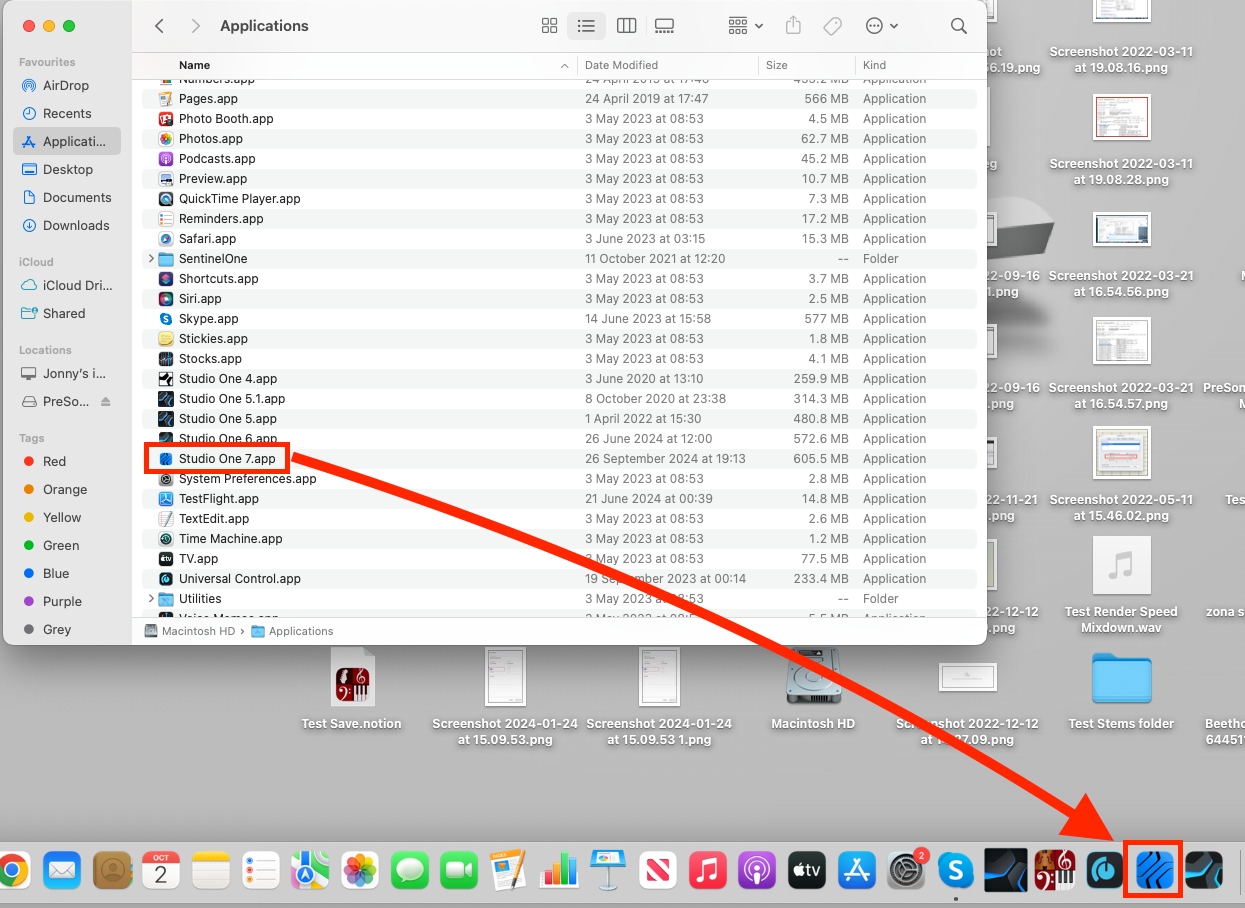Navigate back with the back arrow
Image resolution: width=1245 pixels, height=908 pixels.
coord(159,26)
